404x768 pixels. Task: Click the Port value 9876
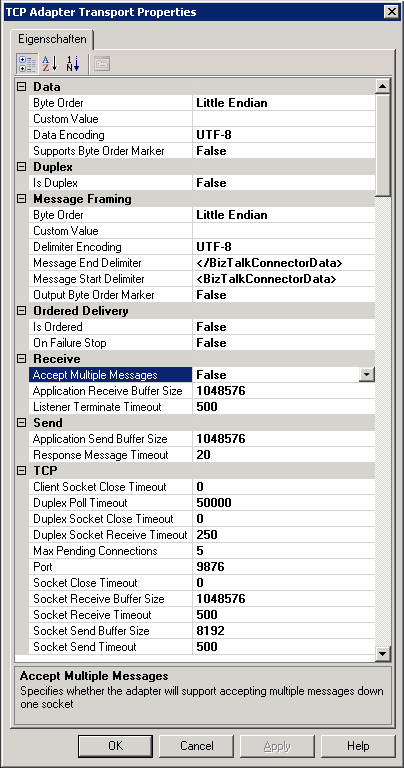point(284,567)
